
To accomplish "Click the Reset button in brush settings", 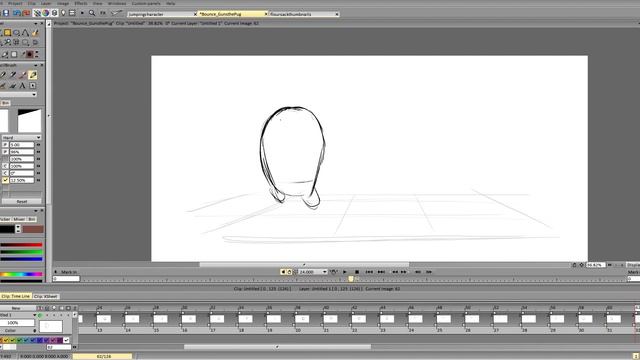I will point(22,202).
